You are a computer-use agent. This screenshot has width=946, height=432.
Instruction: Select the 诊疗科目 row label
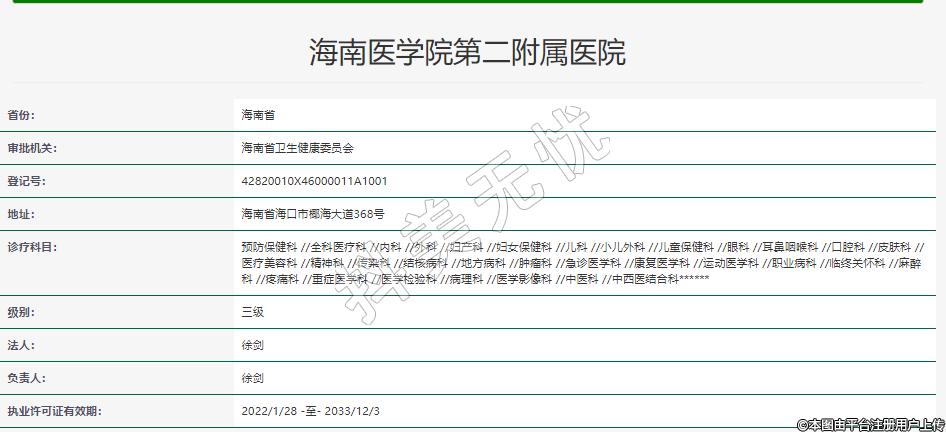pyautogui.click(x=34, y=247)
